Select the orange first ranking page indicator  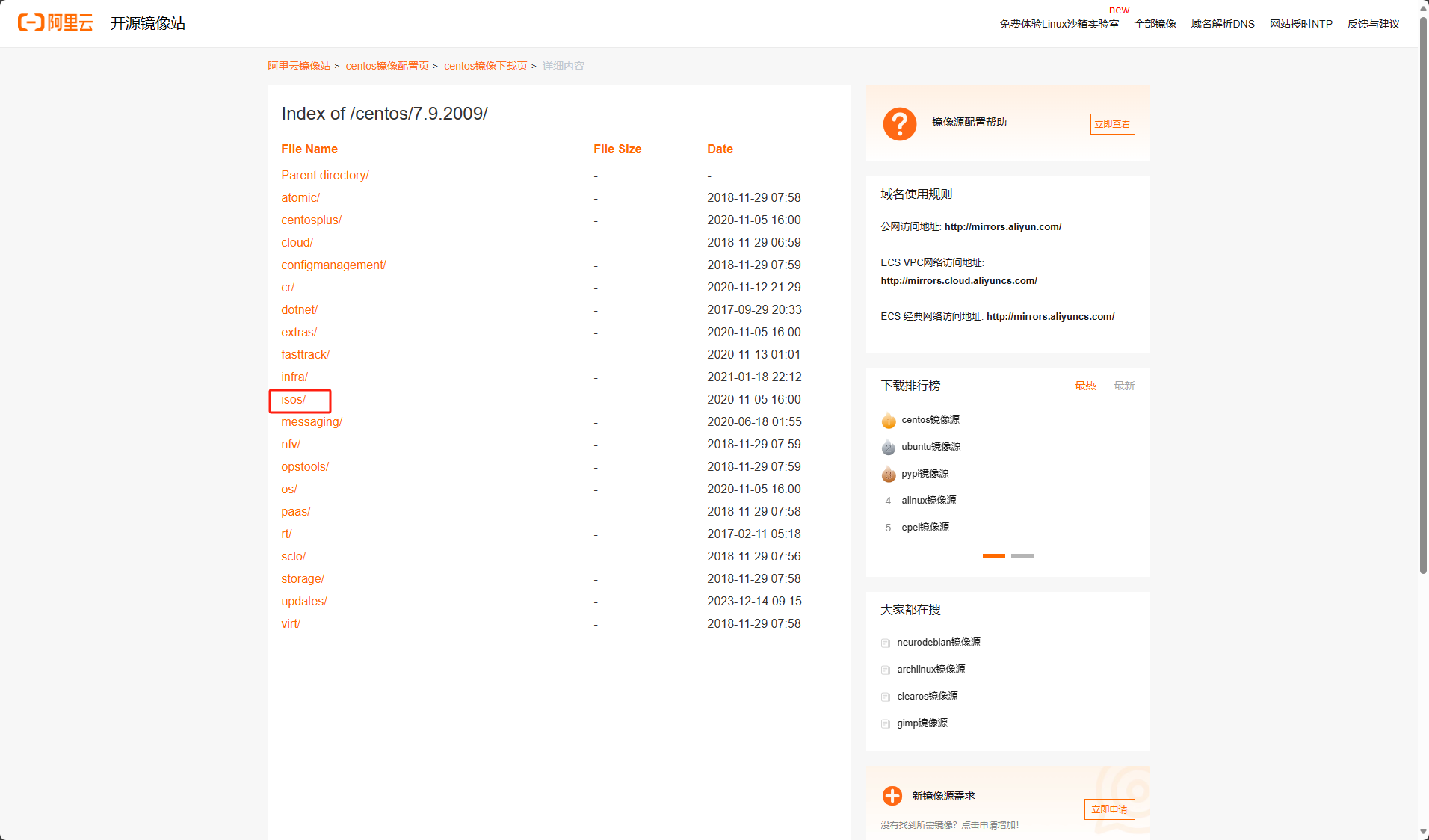pyautogui.click(x=994, y=556)
